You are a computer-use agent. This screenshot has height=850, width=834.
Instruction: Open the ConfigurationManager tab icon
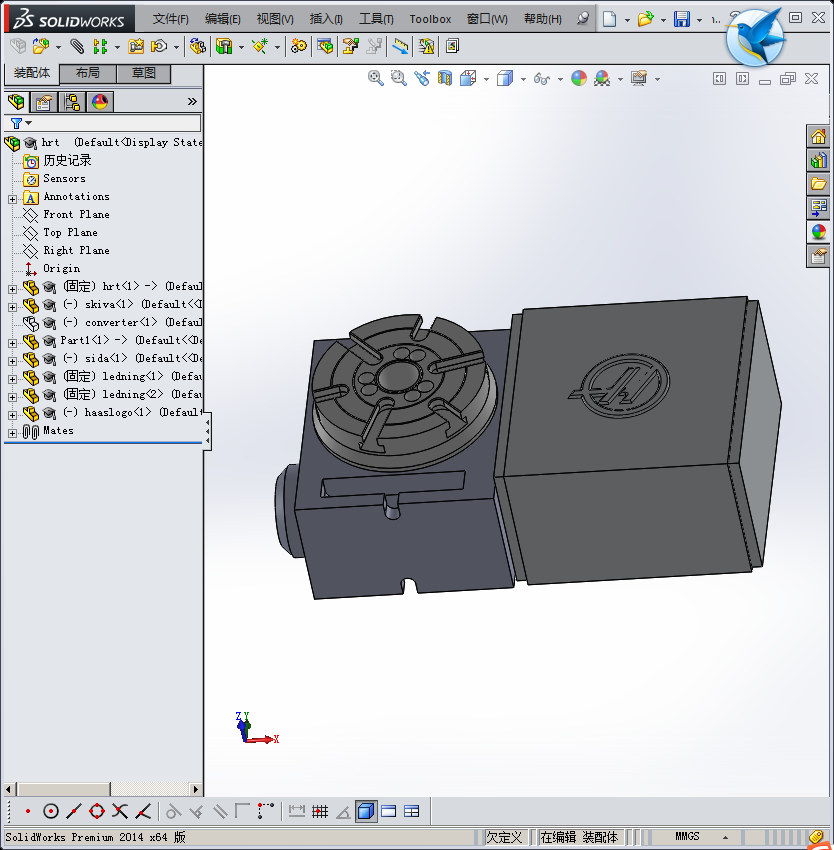click(72, 102)
